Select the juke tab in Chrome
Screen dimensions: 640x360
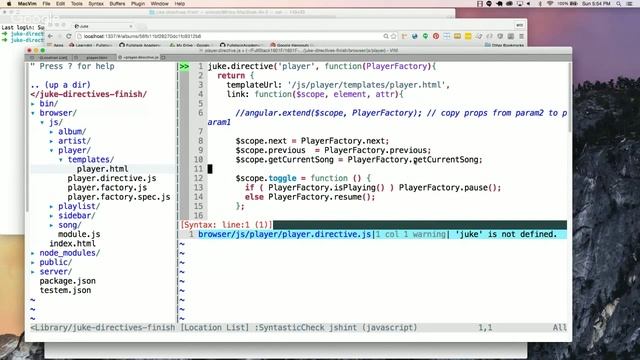104,26
